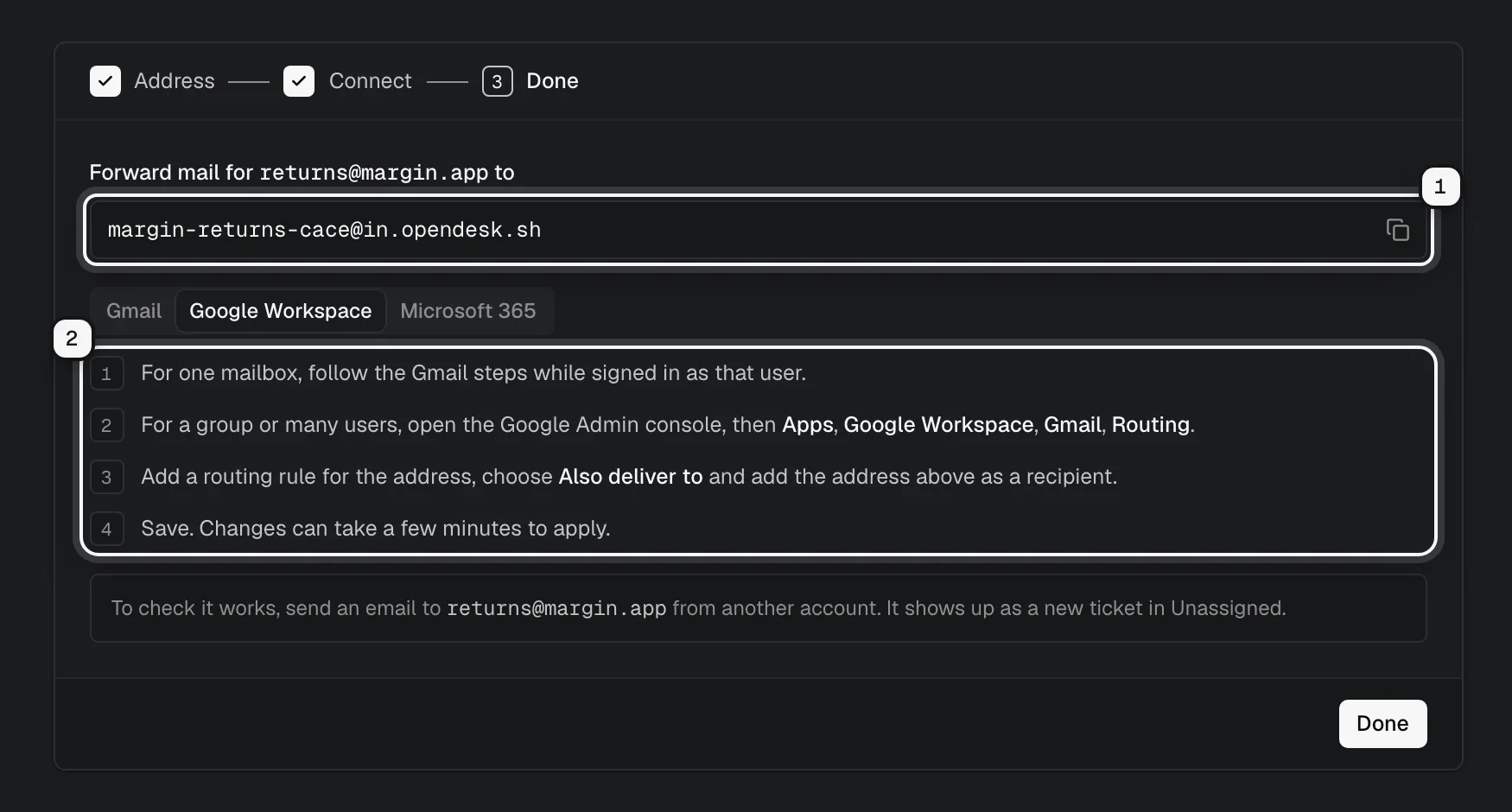Select the Google Workspace tab
The width and height of the screenshot is (1512, 812).
281,311
